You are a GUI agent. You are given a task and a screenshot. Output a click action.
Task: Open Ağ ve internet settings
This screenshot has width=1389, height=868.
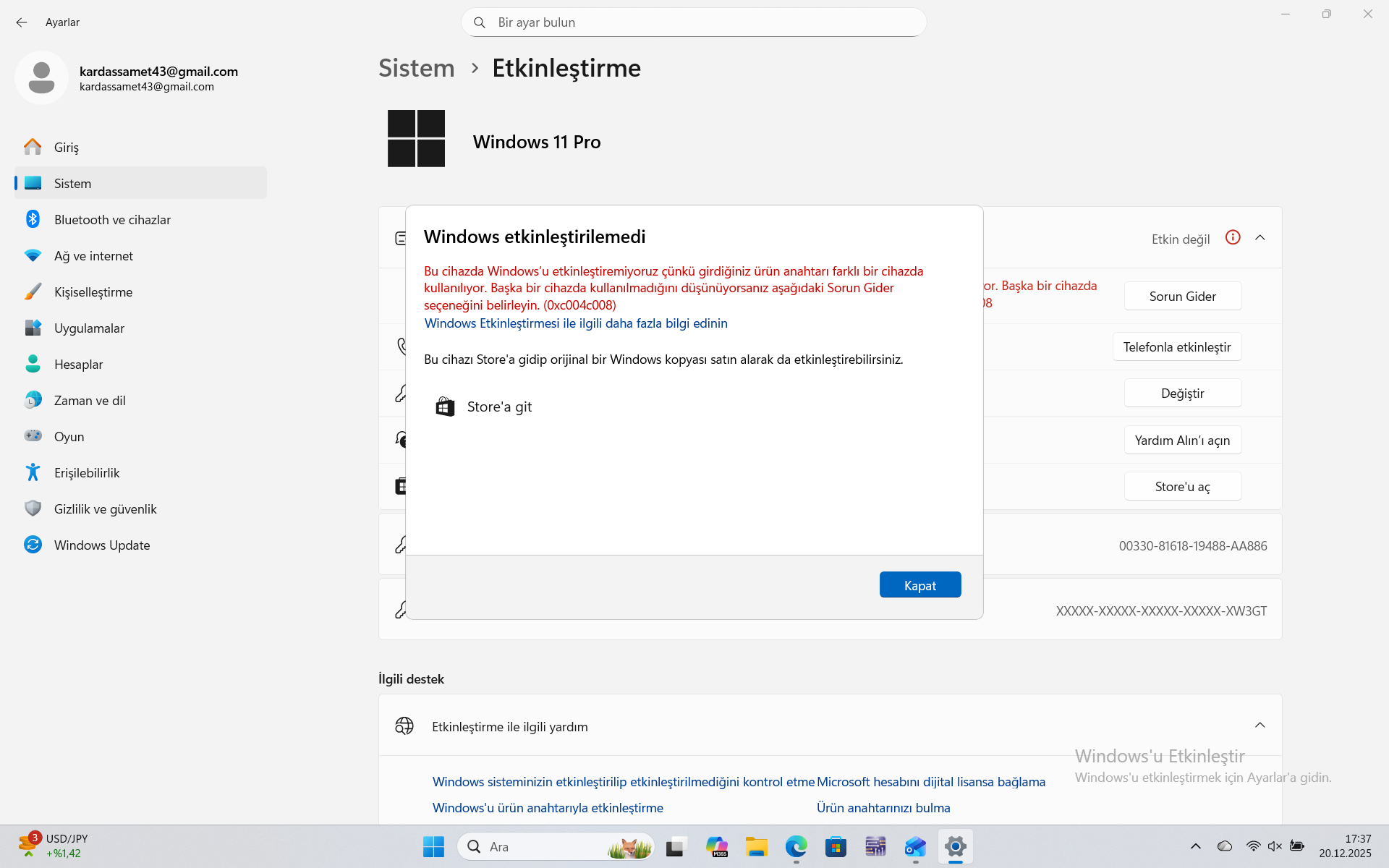[x=141, y=255]
